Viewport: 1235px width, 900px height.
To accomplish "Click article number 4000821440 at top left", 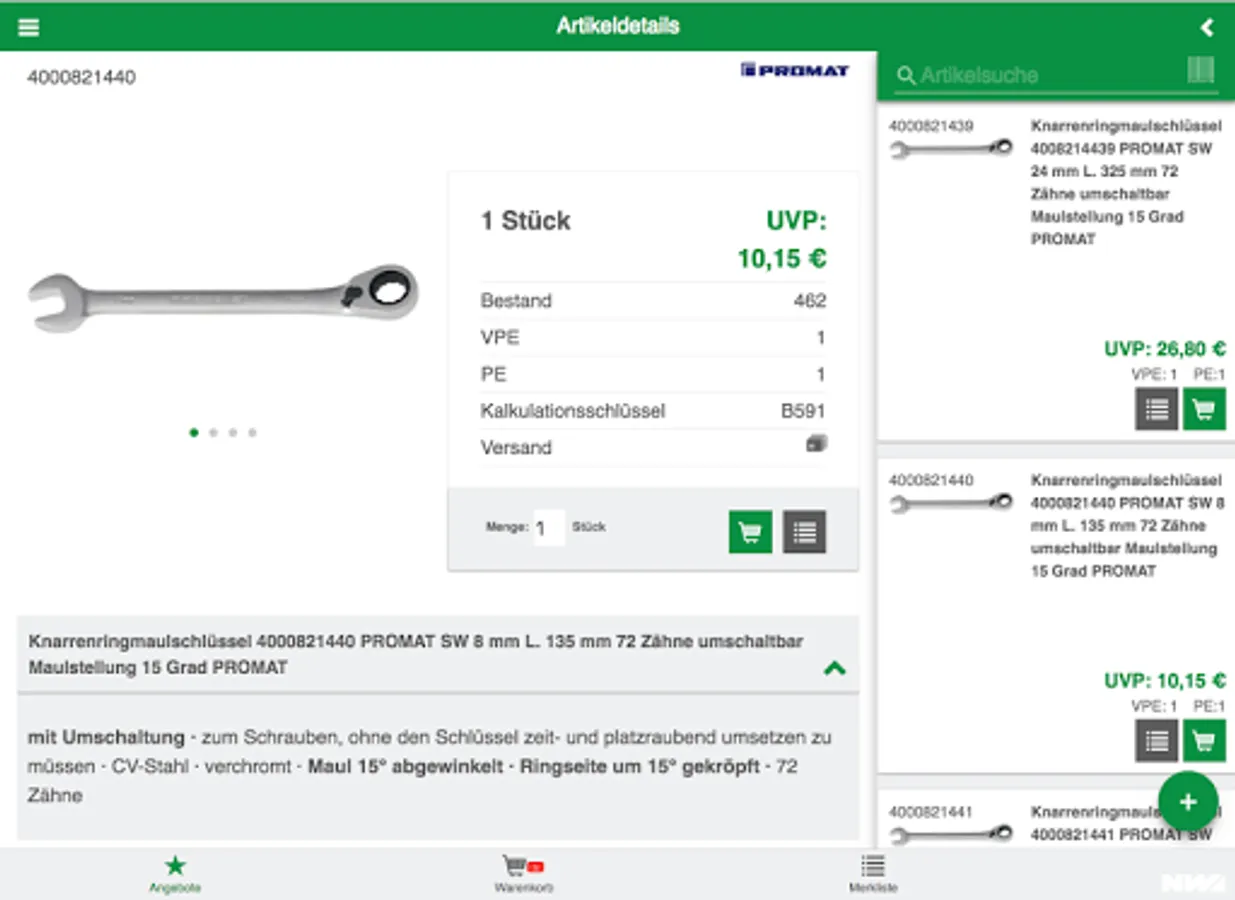I will [81, 77].
